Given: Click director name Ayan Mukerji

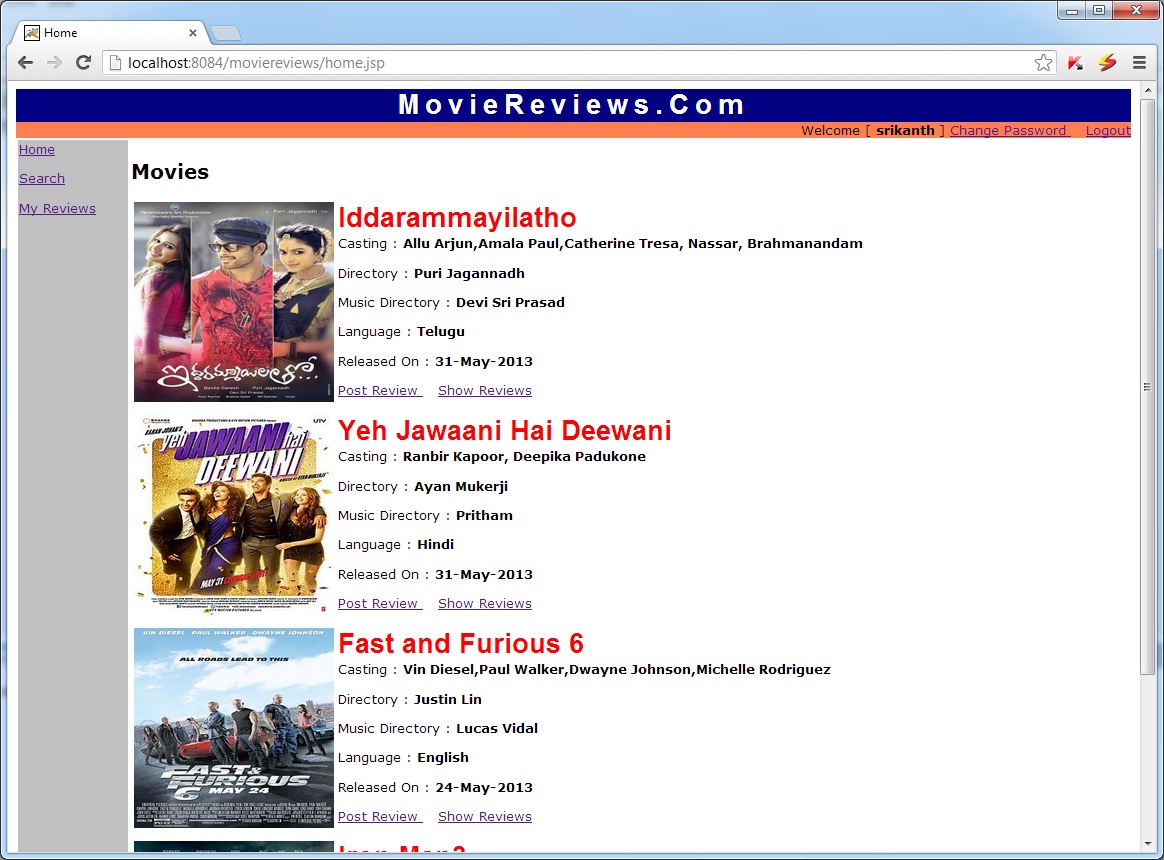Looking at the screenshot, I should click(461, 486).
